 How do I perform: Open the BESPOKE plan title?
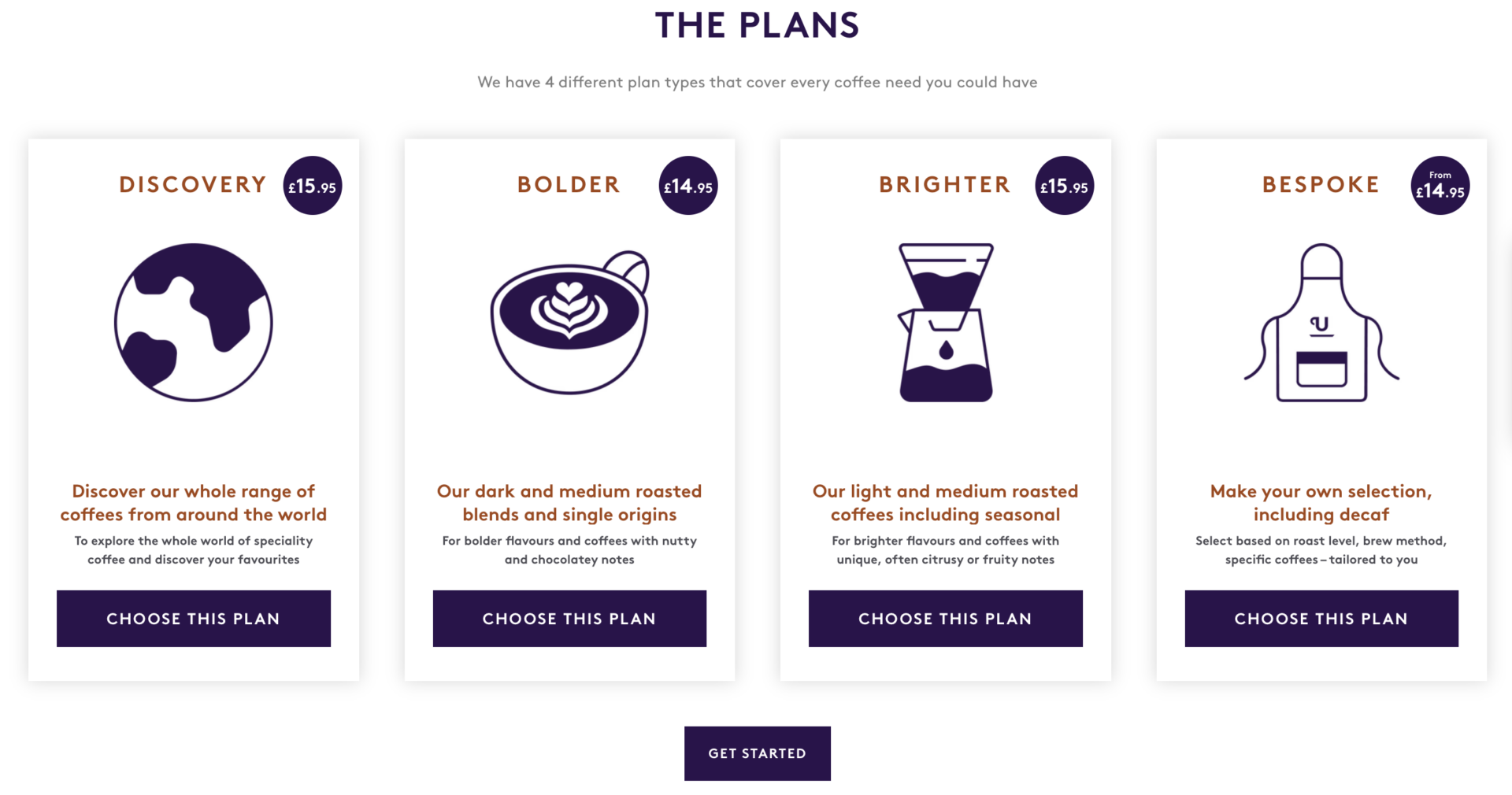pos(1320,184)
